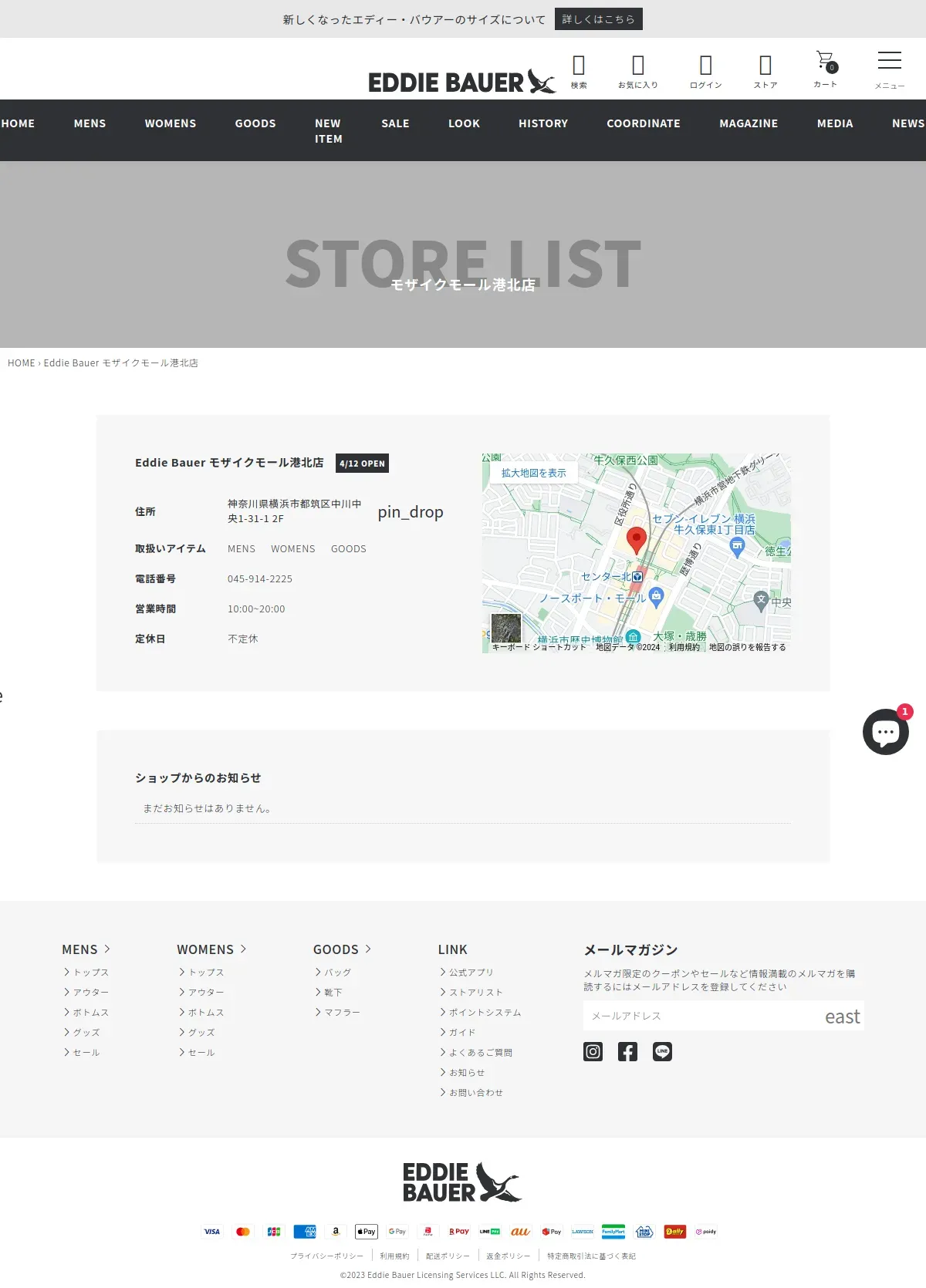Click the Amazon Pay payment icon
This screenshot has height=1288, width=926.
[336, 1232]
